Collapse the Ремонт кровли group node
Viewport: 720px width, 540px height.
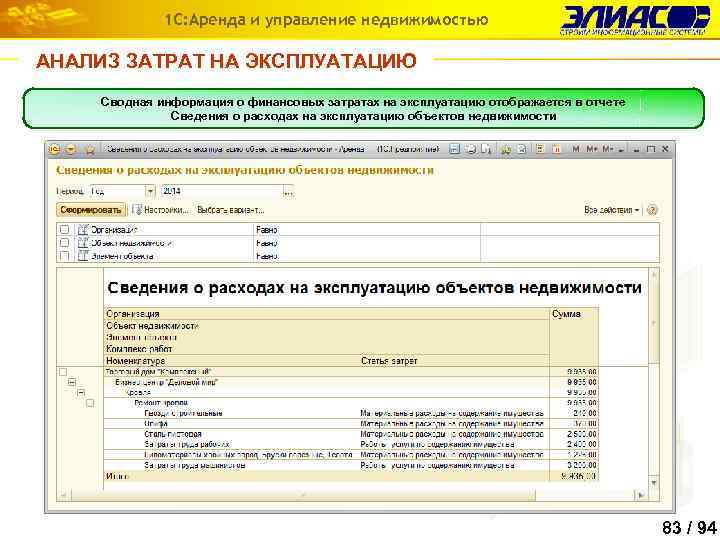[90, 403]
